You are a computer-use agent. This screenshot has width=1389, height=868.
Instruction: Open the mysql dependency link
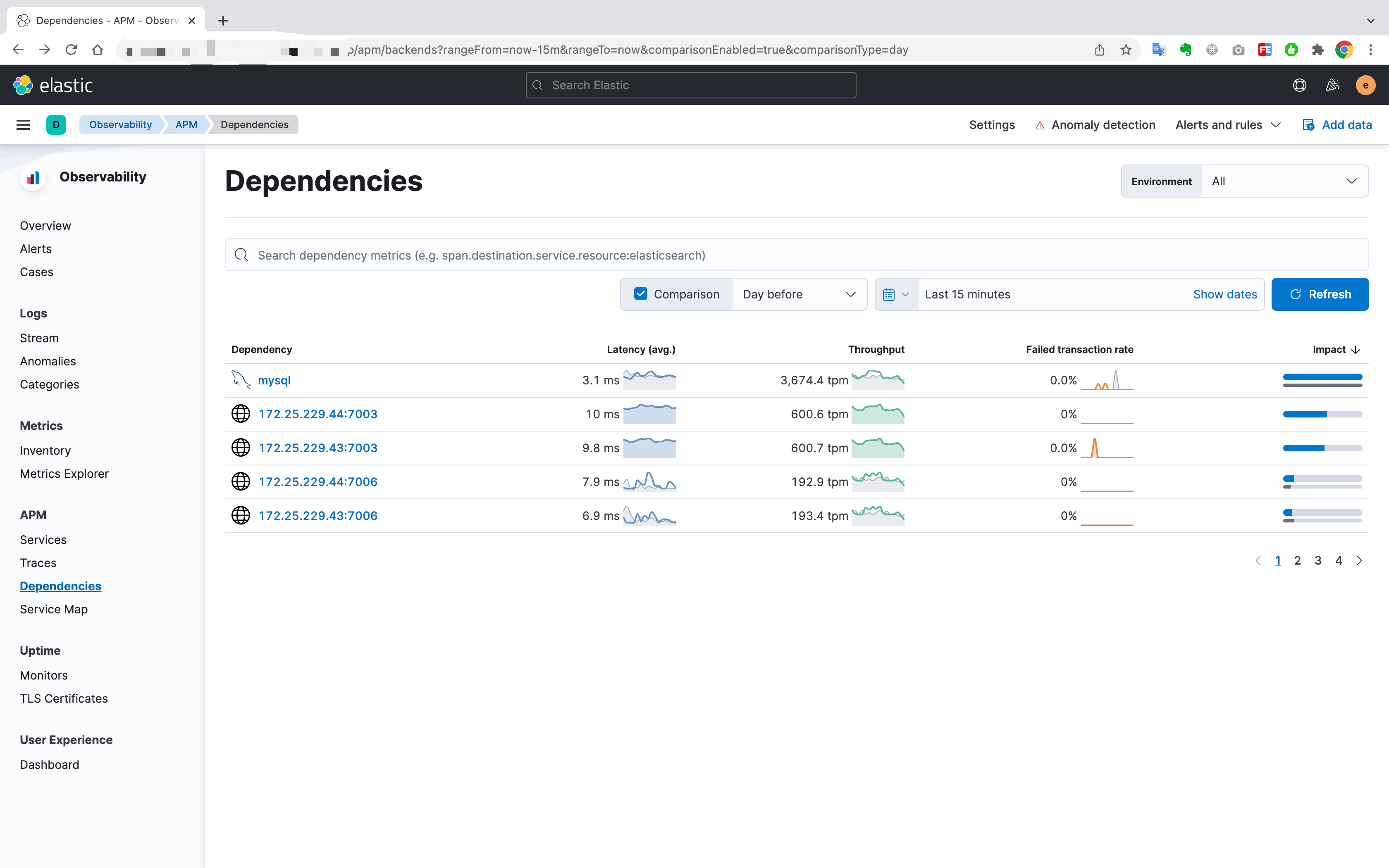274,380
